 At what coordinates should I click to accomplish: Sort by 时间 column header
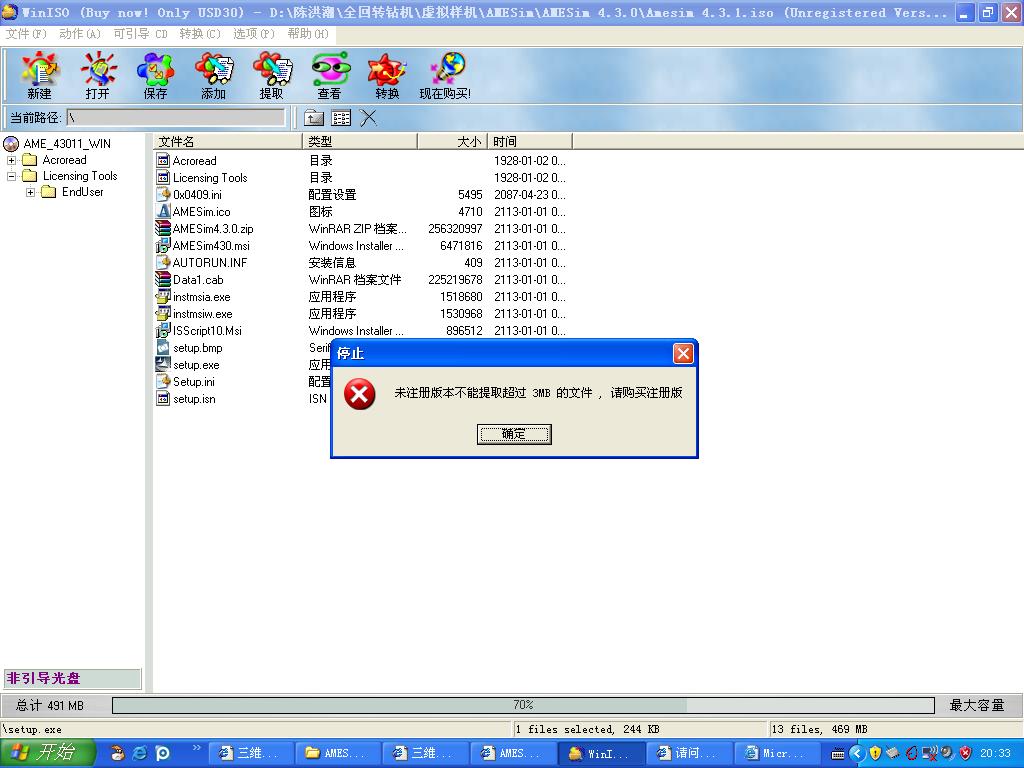[530, 141]
